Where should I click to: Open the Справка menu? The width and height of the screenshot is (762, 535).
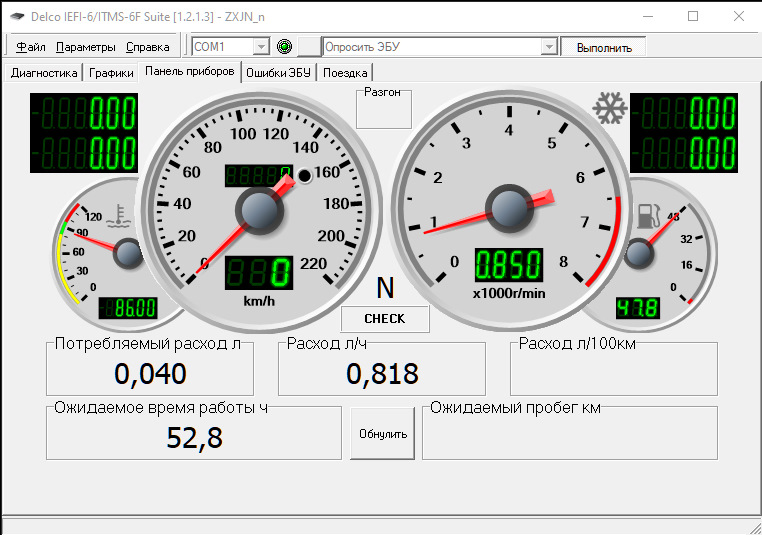(148, 47)
